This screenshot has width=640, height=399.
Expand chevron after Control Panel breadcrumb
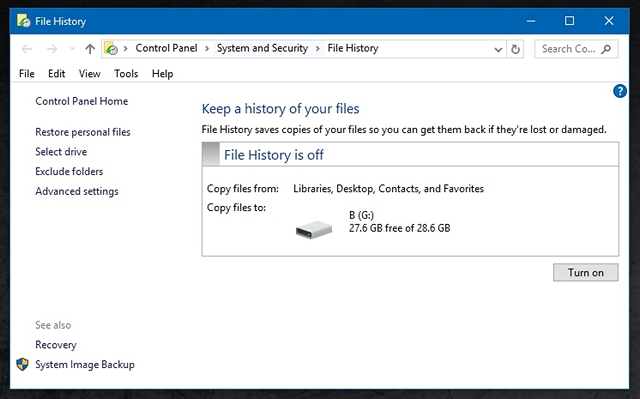207,49
